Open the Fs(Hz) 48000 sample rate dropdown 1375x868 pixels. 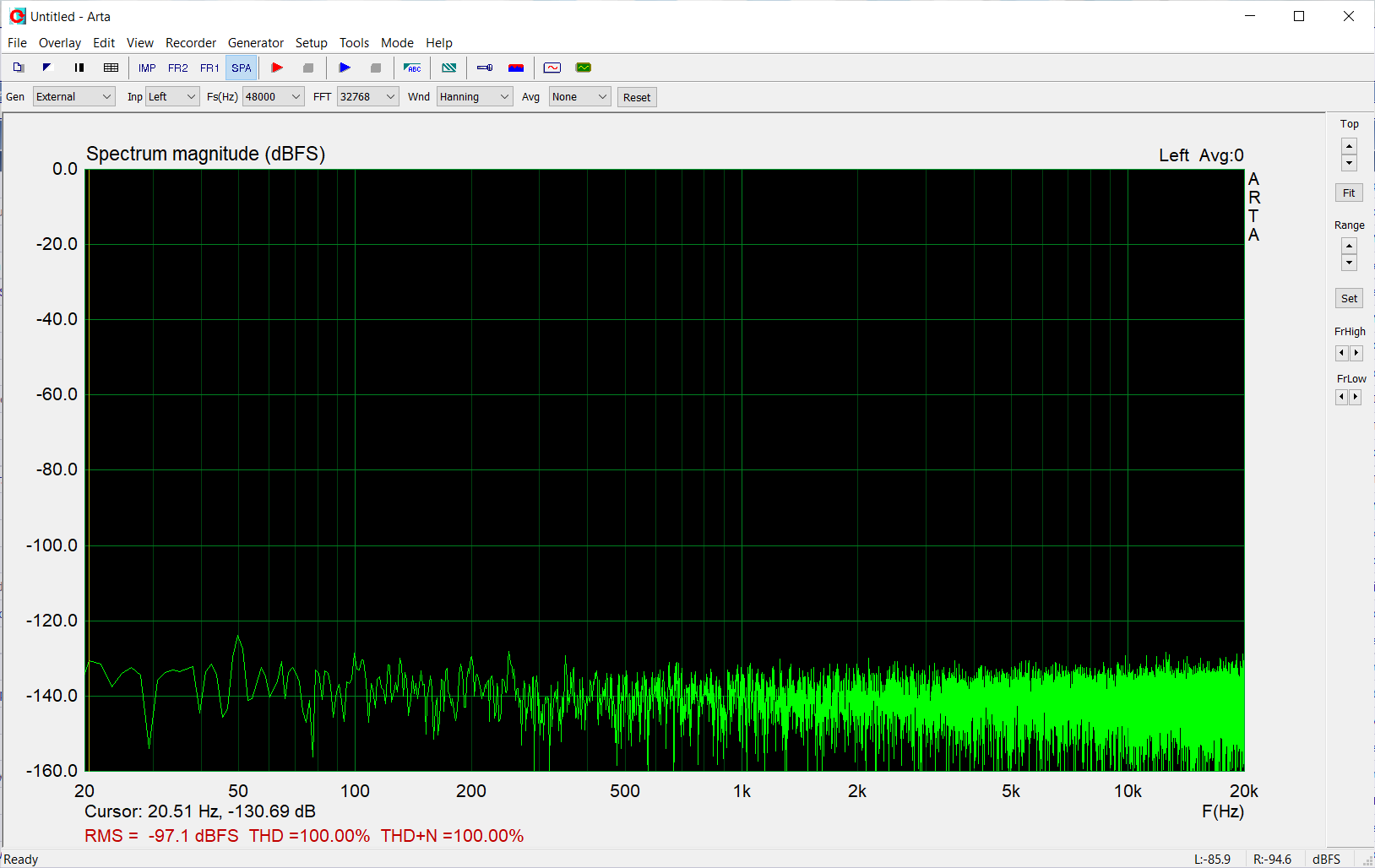tap(274, 97)
